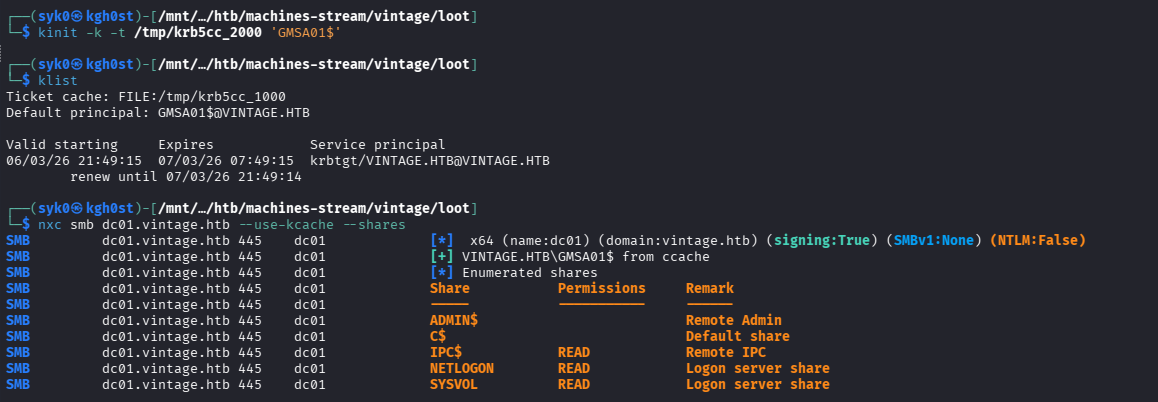Click the Remote IPC remark

tap(726, 352)
